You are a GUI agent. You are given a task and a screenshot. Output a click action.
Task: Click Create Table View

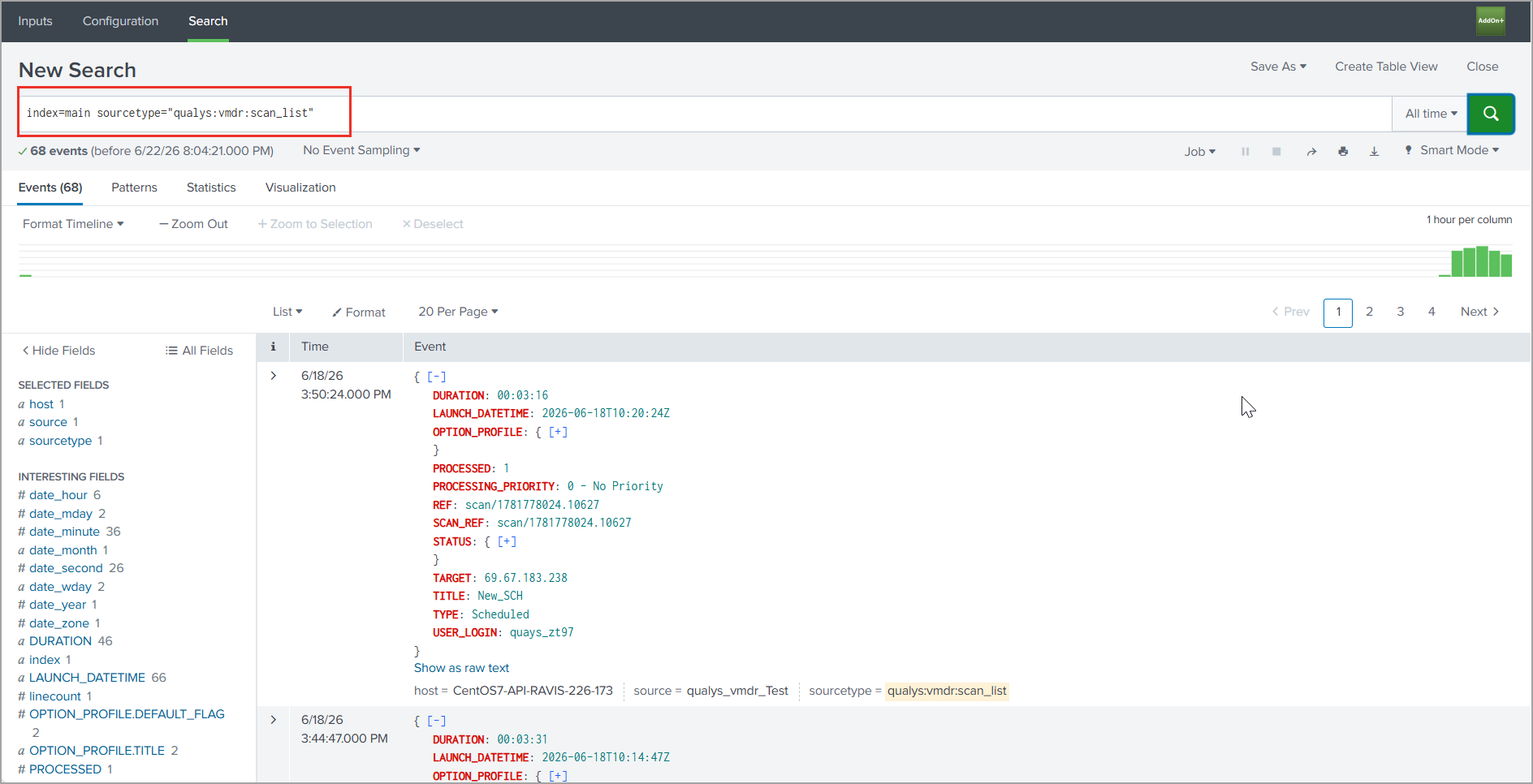(x=1386, y=67)
